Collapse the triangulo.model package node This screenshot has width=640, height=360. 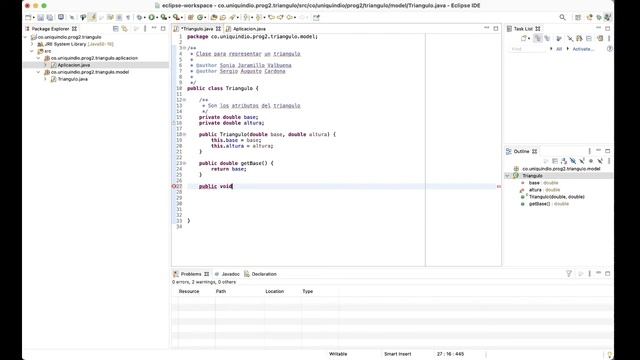pyautogui.click(x=39, y=72)
